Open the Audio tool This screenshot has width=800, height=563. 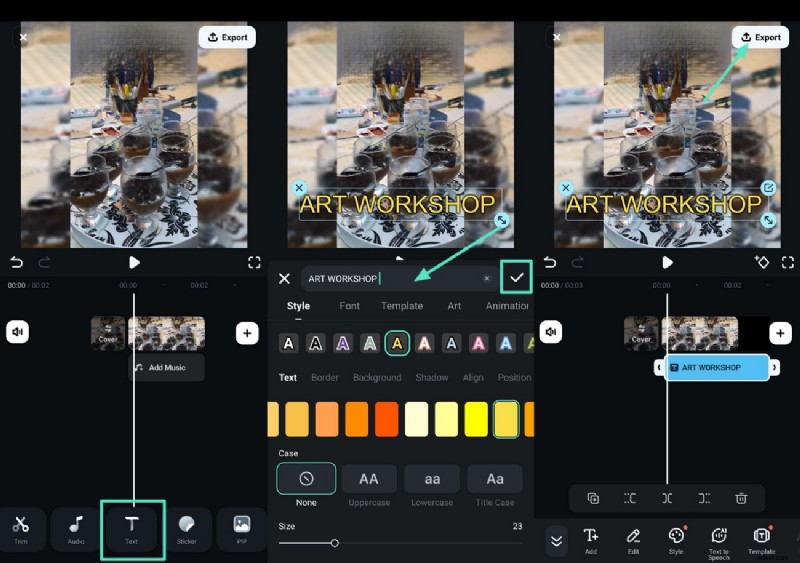point(76,528)
